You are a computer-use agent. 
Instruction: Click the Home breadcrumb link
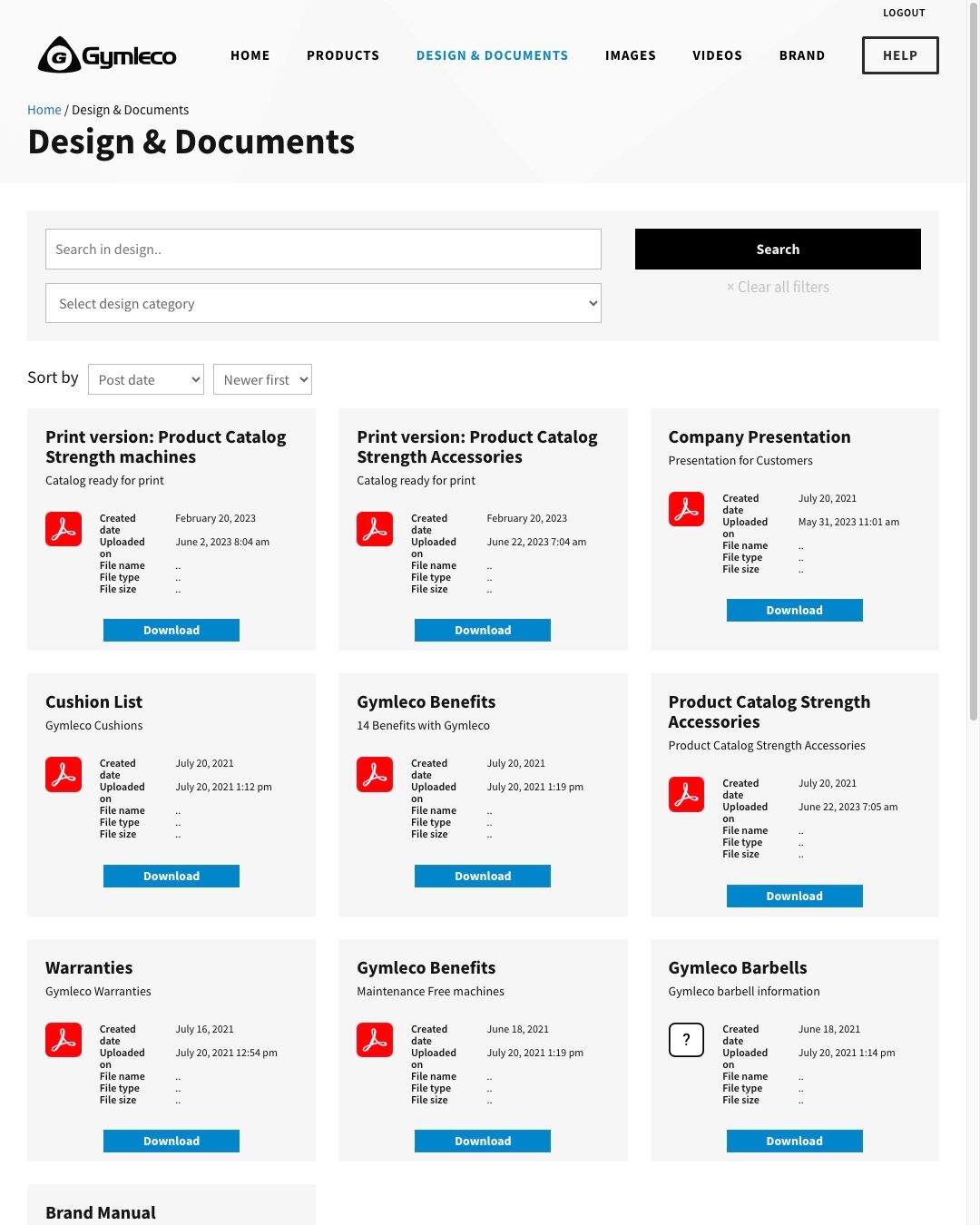tap(44, 110)
